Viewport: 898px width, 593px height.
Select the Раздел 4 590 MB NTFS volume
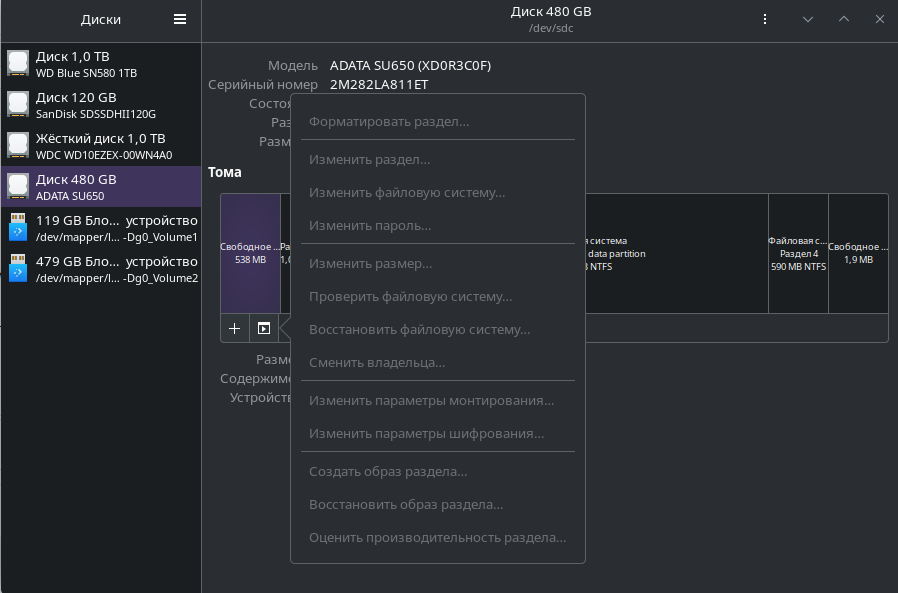[798, 253]
